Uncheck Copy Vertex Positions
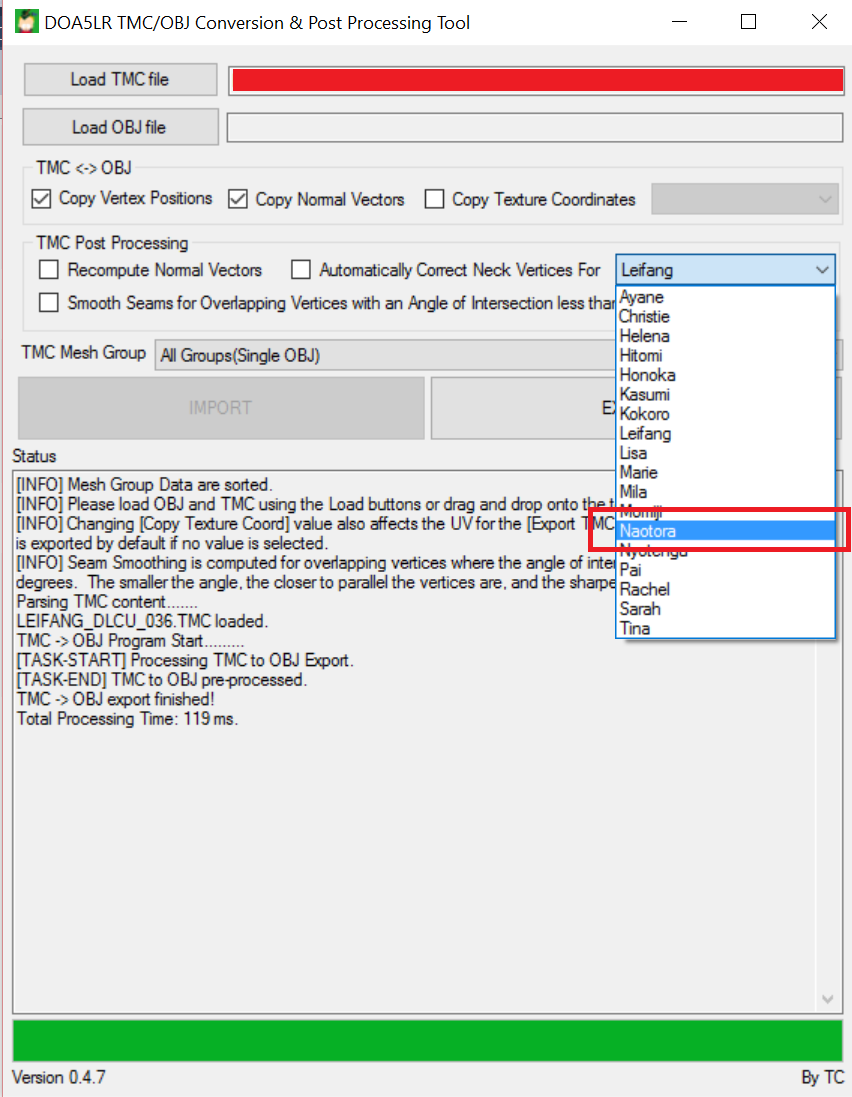The height and width of the screenshot is (1097, 852). pos(40,199)
